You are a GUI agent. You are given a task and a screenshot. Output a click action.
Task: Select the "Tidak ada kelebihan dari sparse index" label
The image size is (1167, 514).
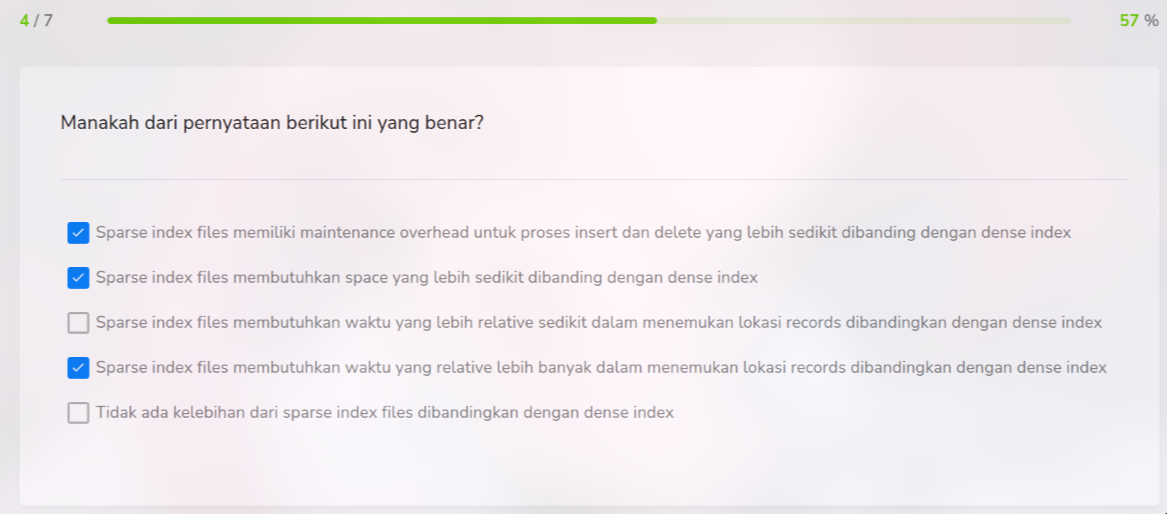[x=384, y=413]
